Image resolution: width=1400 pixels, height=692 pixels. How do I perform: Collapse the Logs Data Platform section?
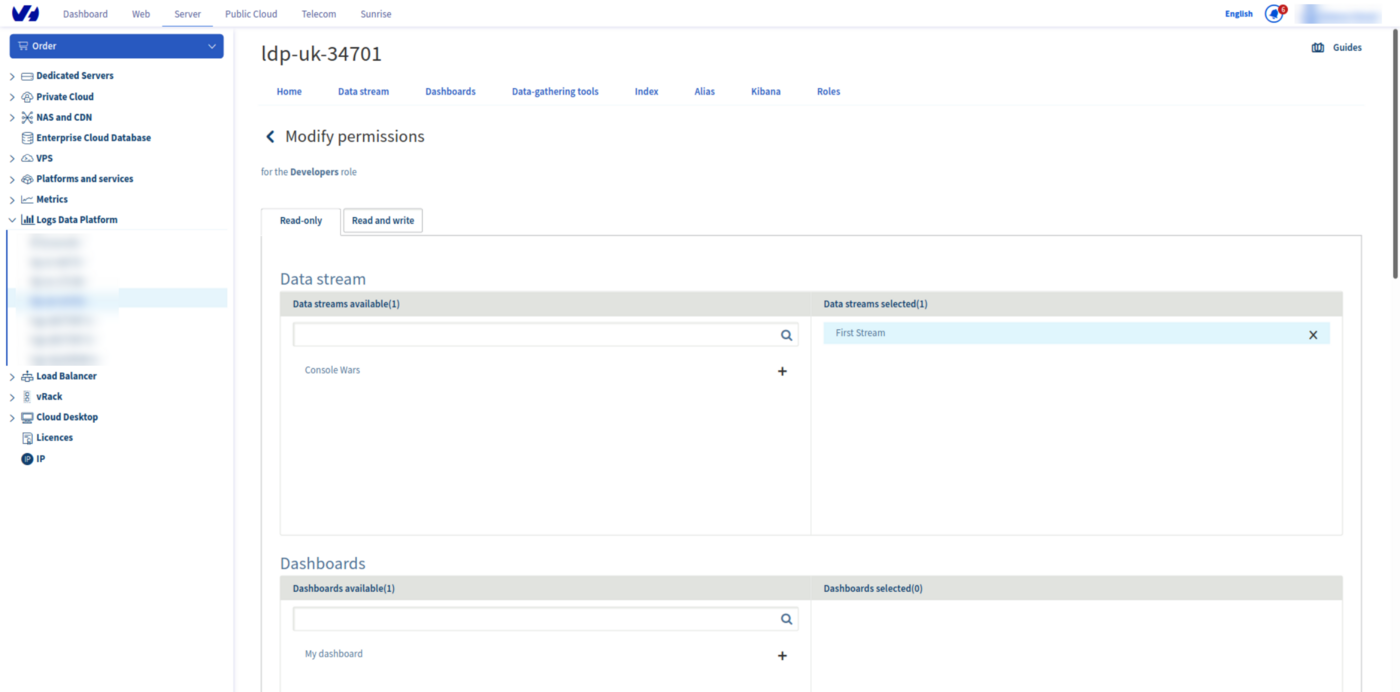pyautogui.click(x=12, y=220)
